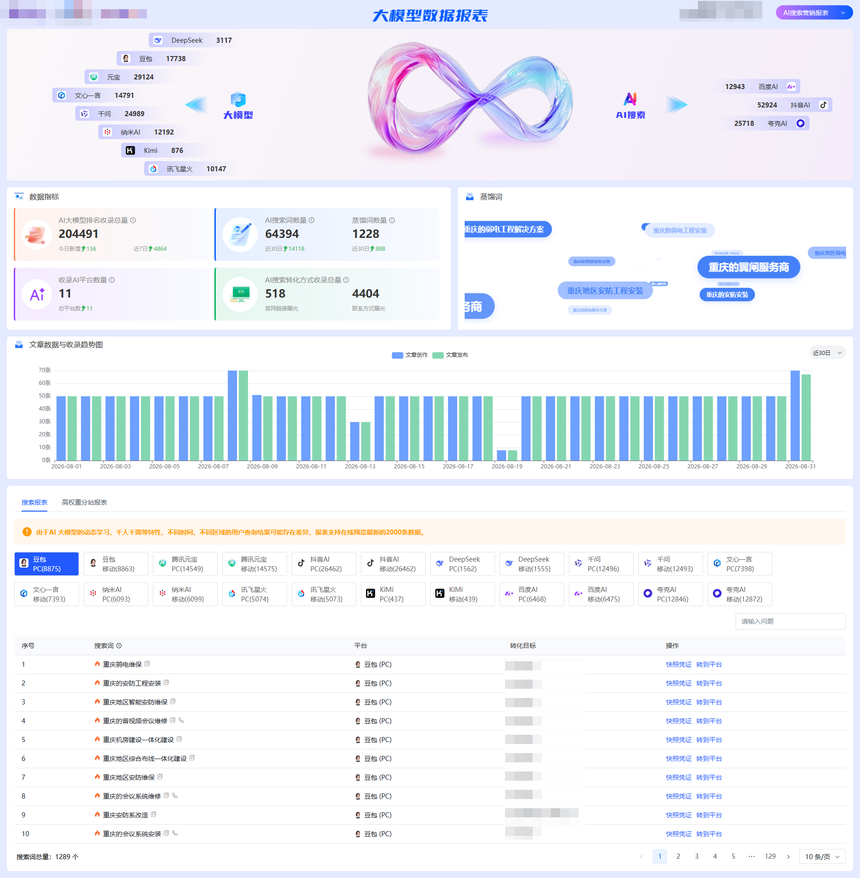
Task: Click the 千问 icon beside 24989
Action: coord(84,114)
